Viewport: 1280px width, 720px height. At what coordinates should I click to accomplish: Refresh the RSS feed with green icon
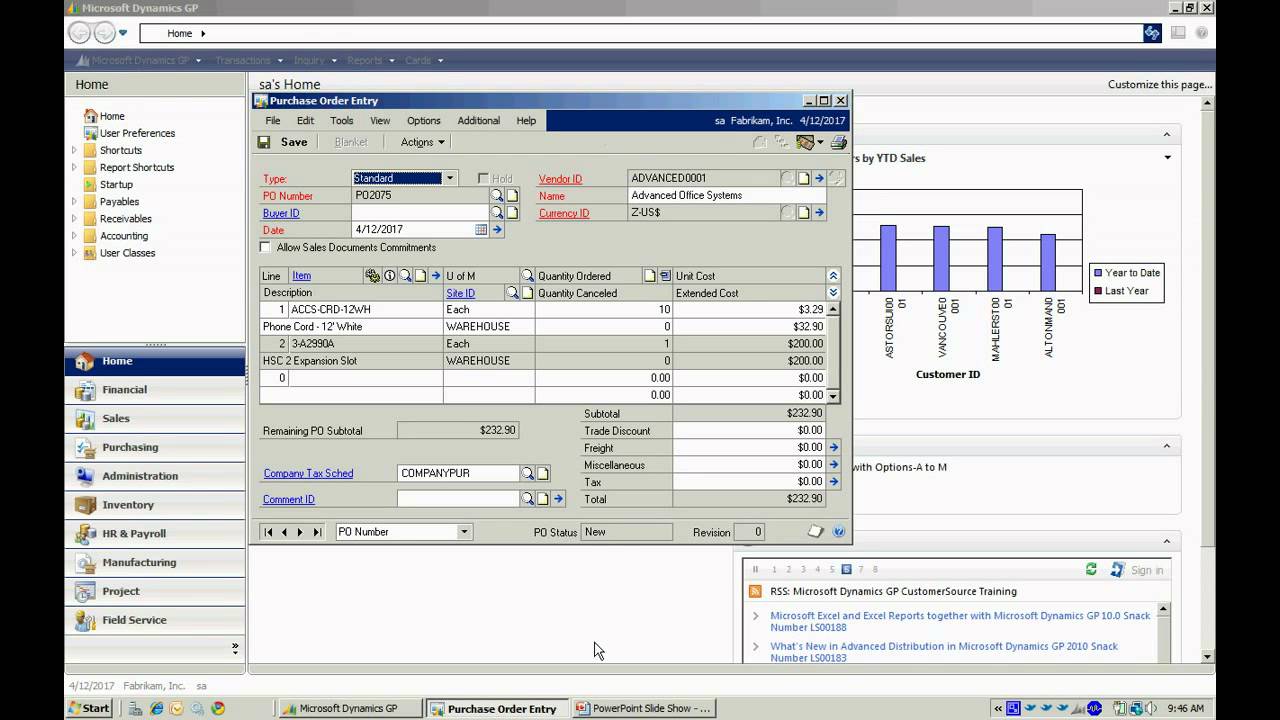tap(1091, 569)
